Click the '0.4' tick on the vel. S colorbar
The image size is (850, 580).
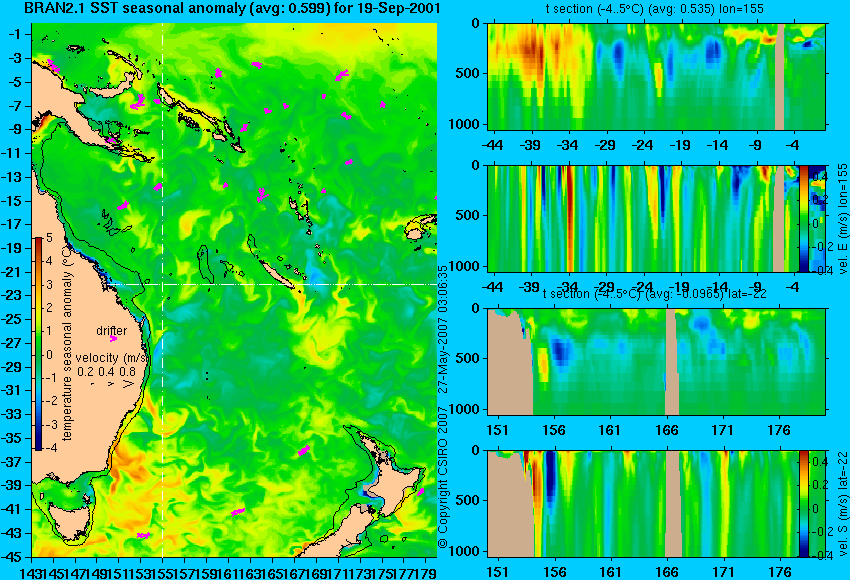[x=820, y=461]
